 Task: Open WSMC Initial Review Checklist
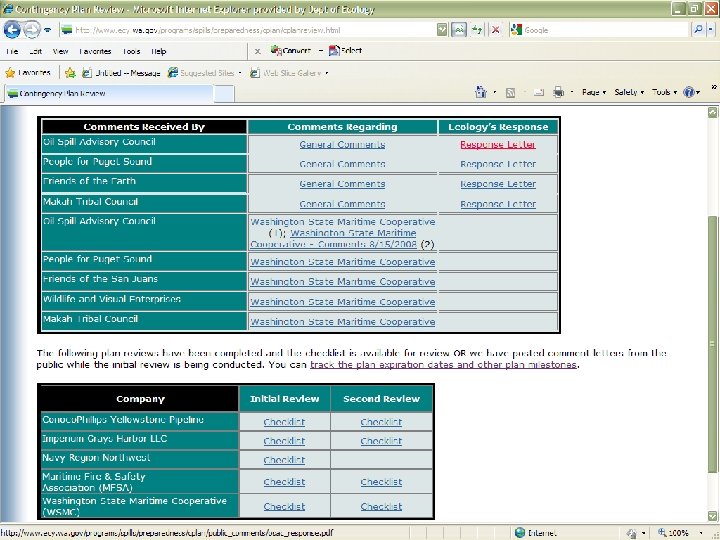tap(284, 506)
